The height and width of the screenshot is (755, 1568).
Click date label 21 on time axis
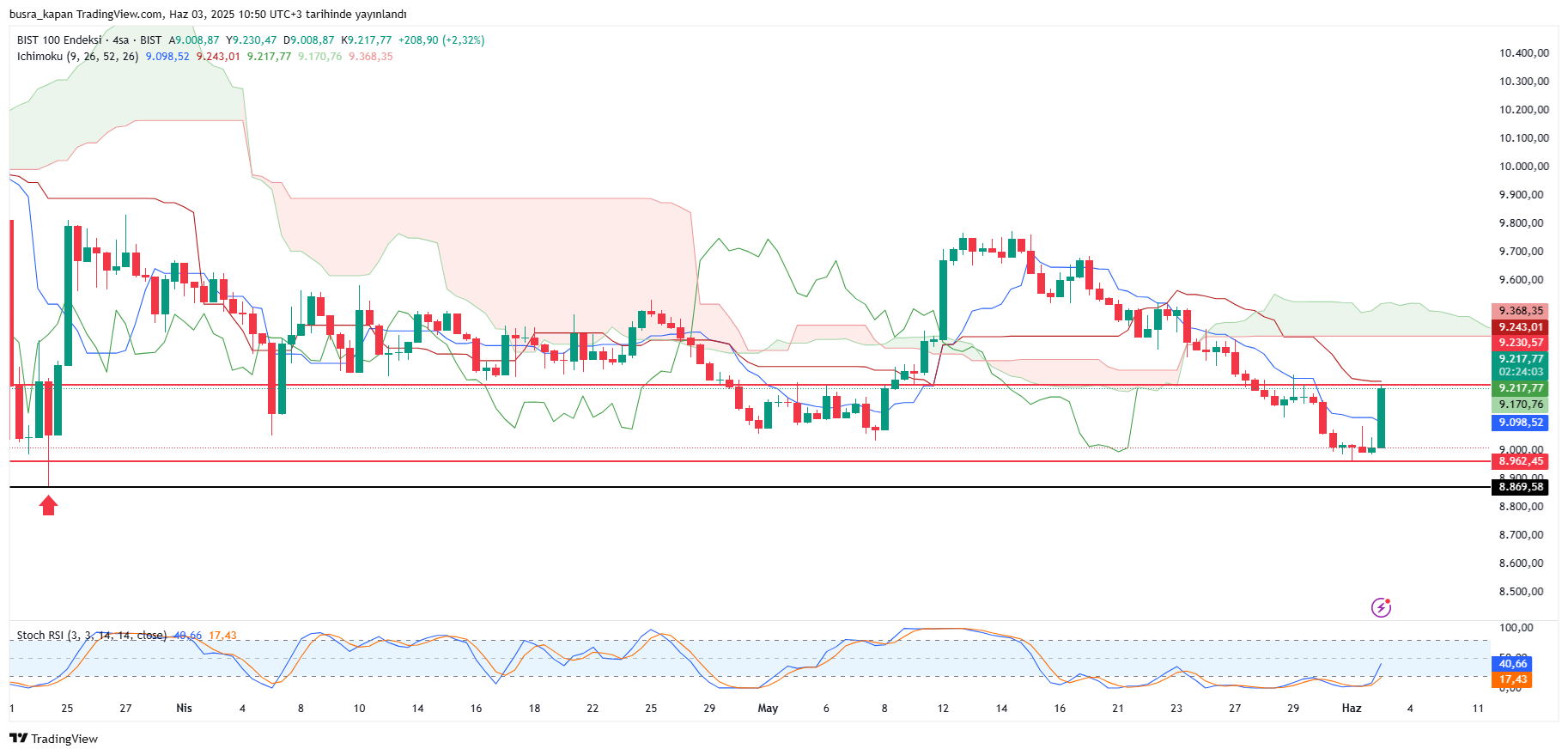[x=1118, y=709]
